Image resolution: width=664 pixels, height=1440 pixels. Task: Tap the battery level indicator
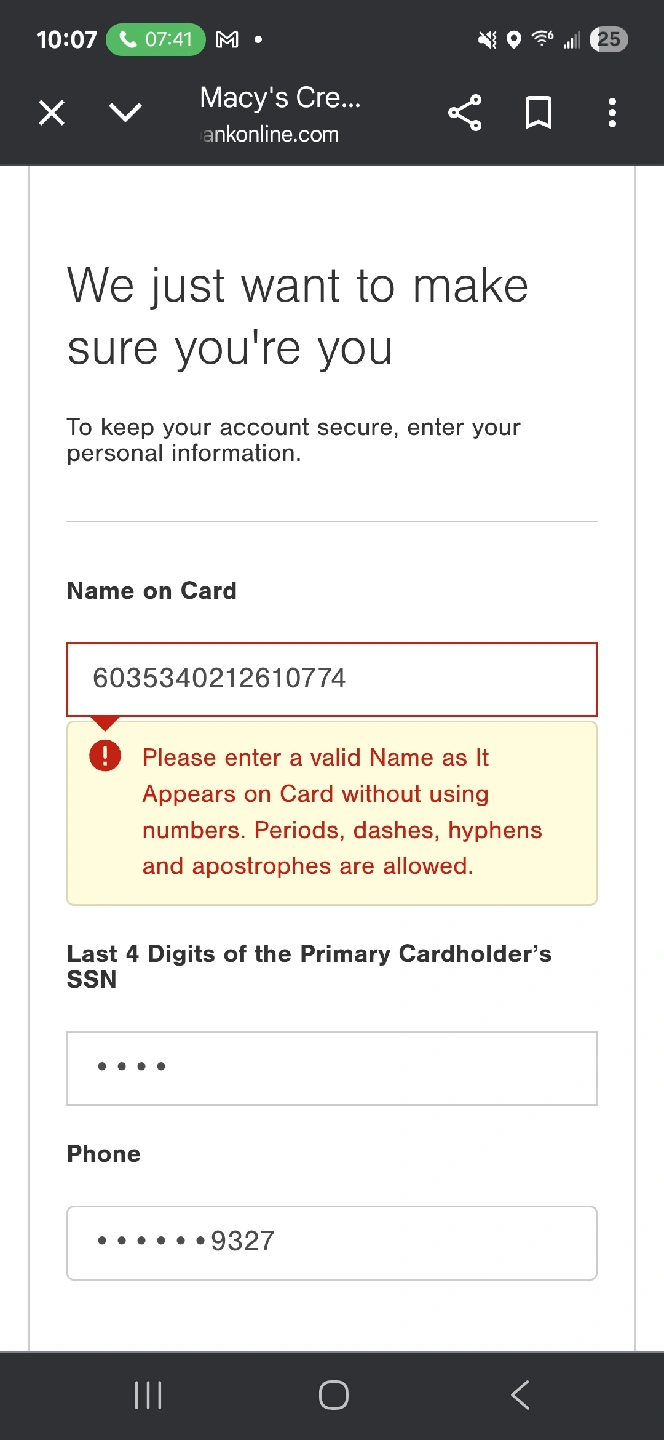coord(609,40)
